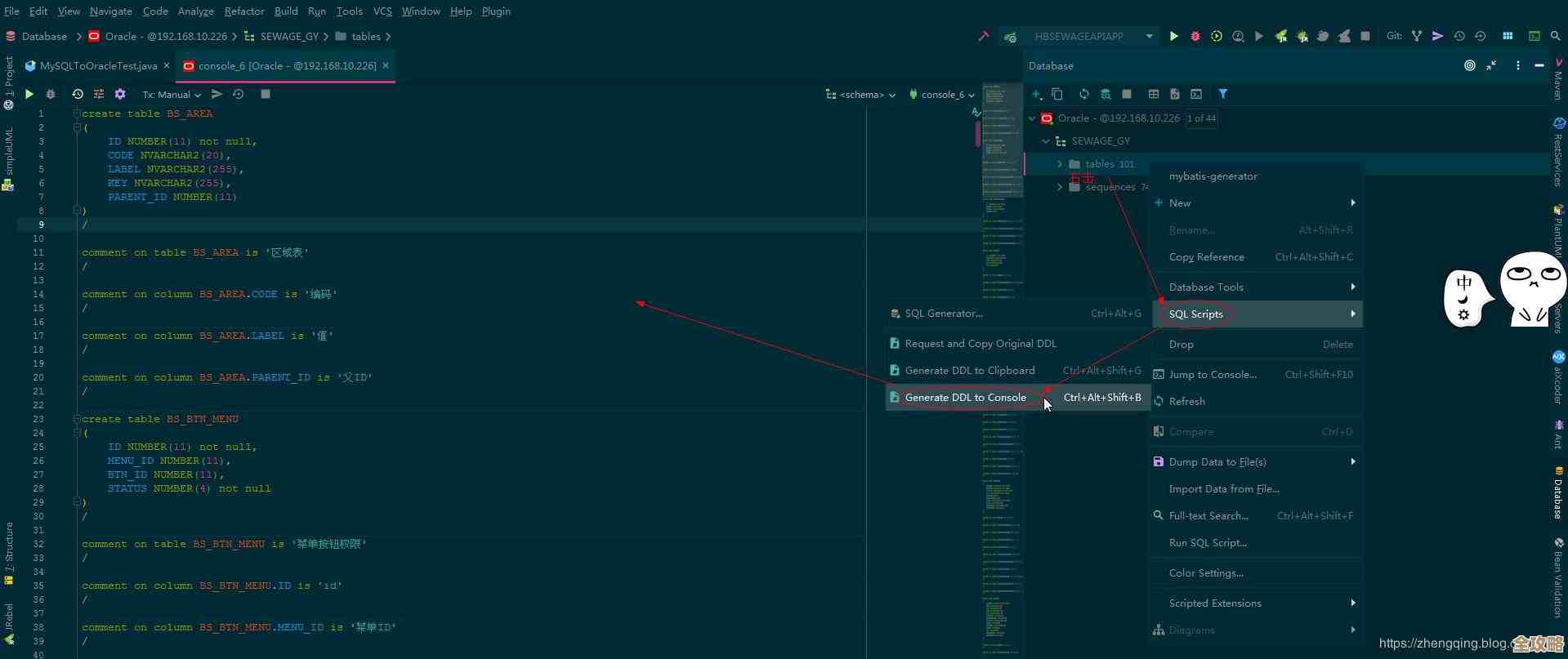Click the red Debug bug icon
The height and width of the screenshot is (659, 1568).
[x=1195, y=36]
